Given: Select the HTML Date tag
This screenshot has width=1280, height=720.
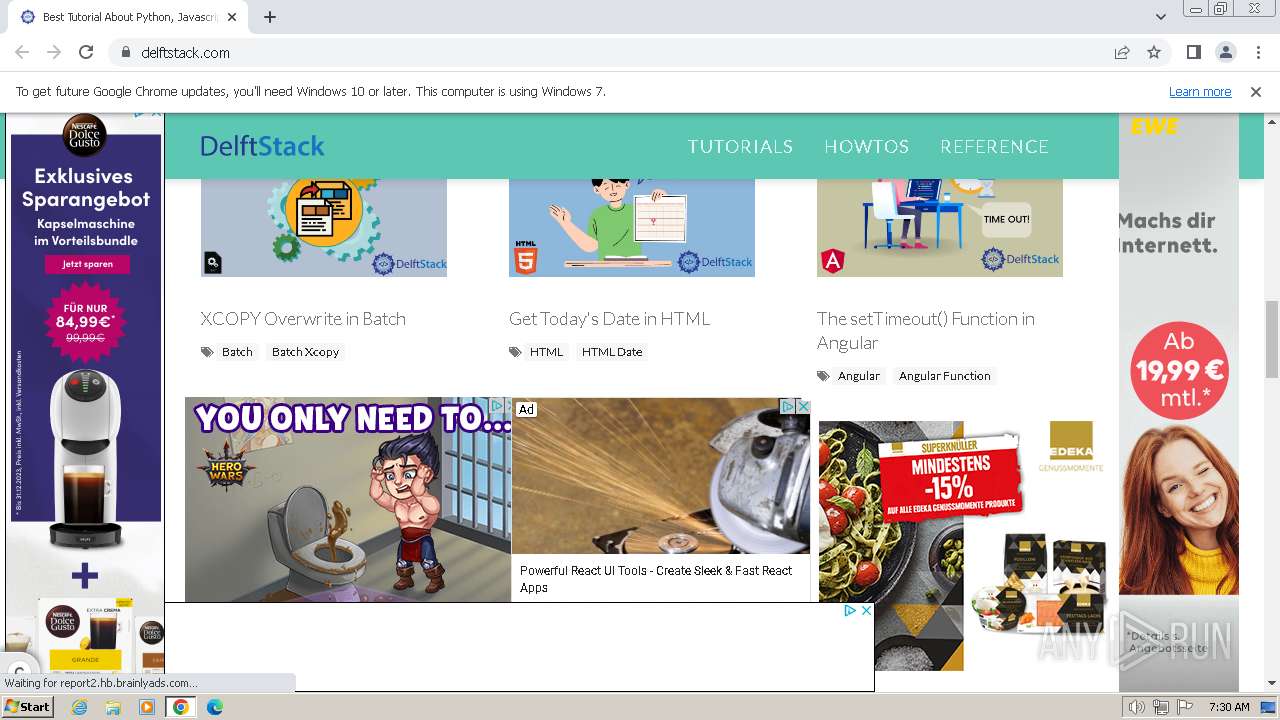Looking at the screenshot, I should tap(612, 352).
